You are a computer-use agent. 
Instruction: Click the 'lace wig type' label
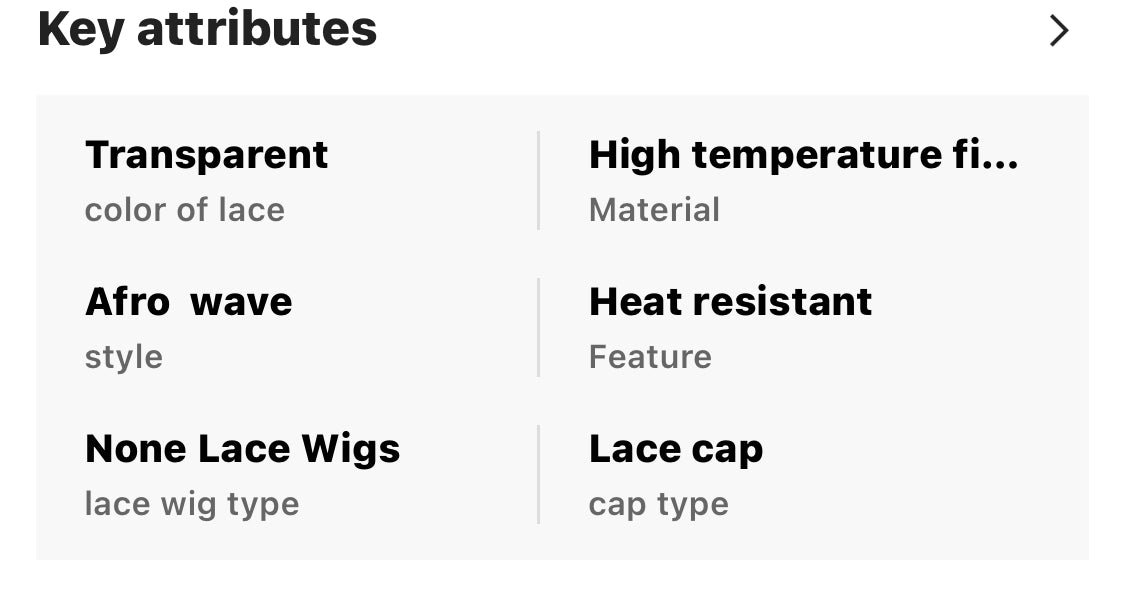pos(192,504)
